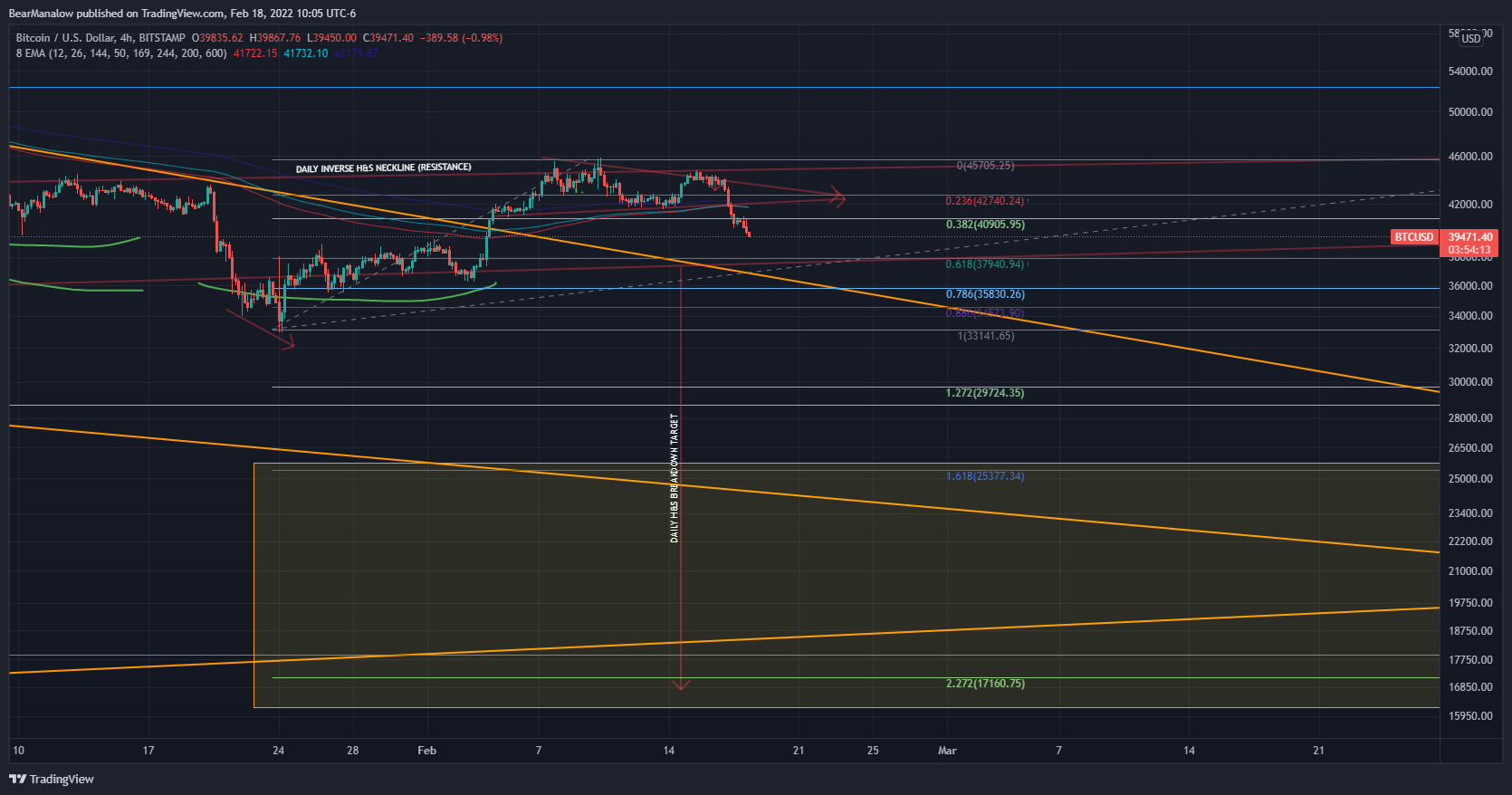Image resolution: width=1512 pixels, height=795 pixels.
Task: Click the 26500.00 price axis label
Action: click(1470, 448)
